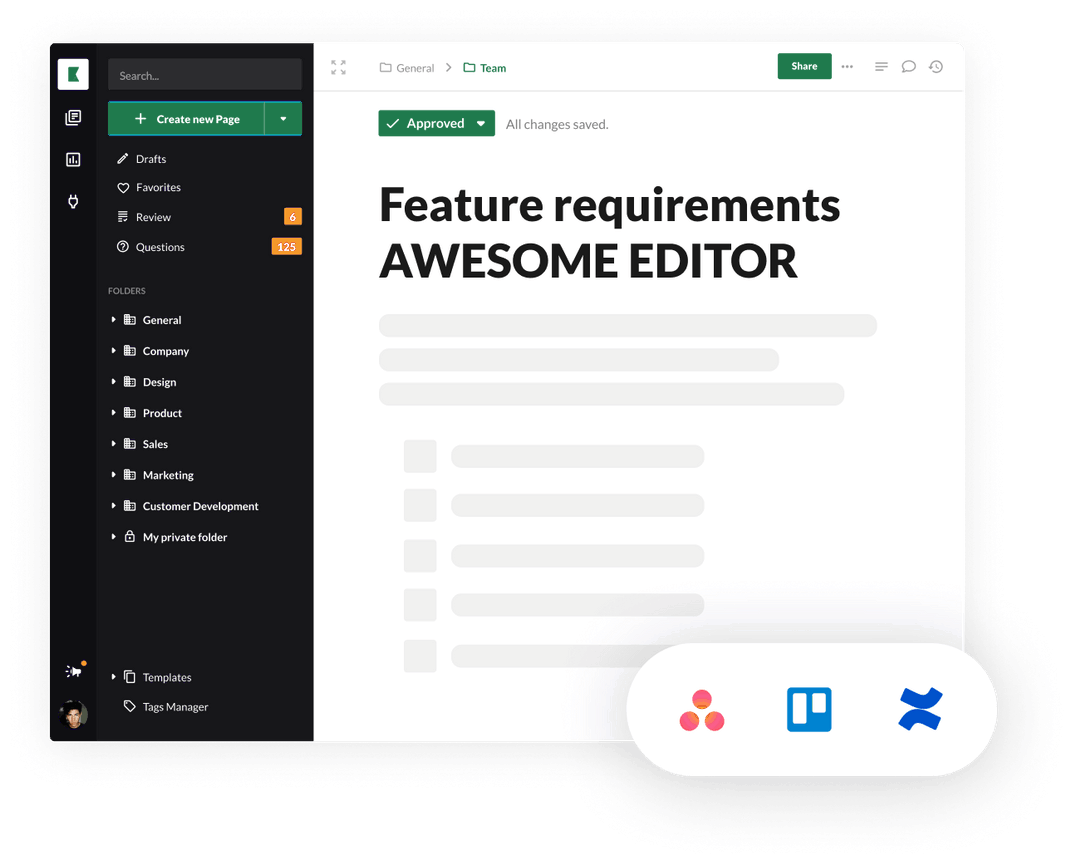The image size is (1080, 866).
Task: Select the Design folder
Action: (159, 382)
